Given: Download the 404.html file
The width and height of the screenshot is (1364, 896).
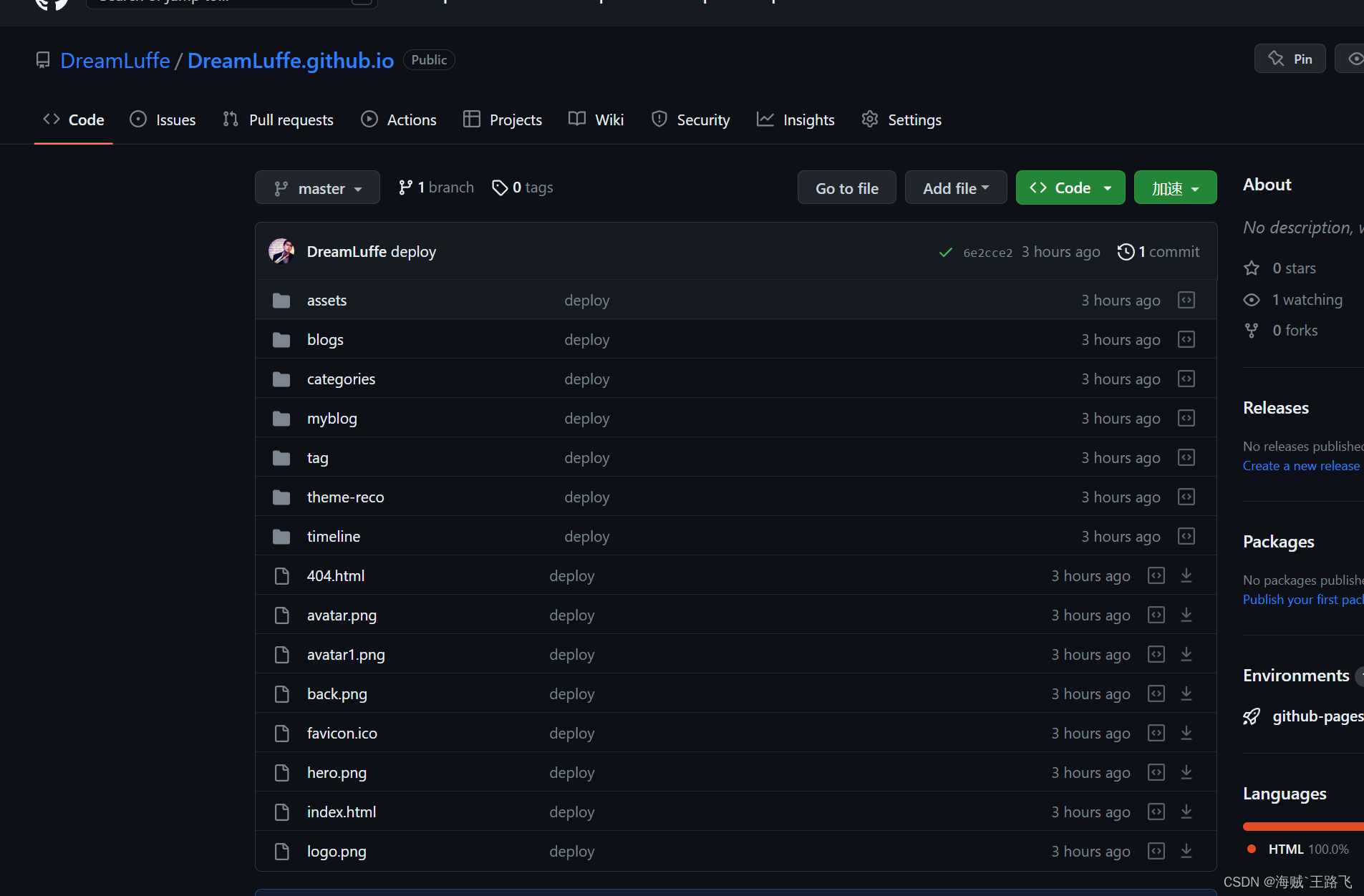Looking at the screenshot, I should [x=1186, y=575].
